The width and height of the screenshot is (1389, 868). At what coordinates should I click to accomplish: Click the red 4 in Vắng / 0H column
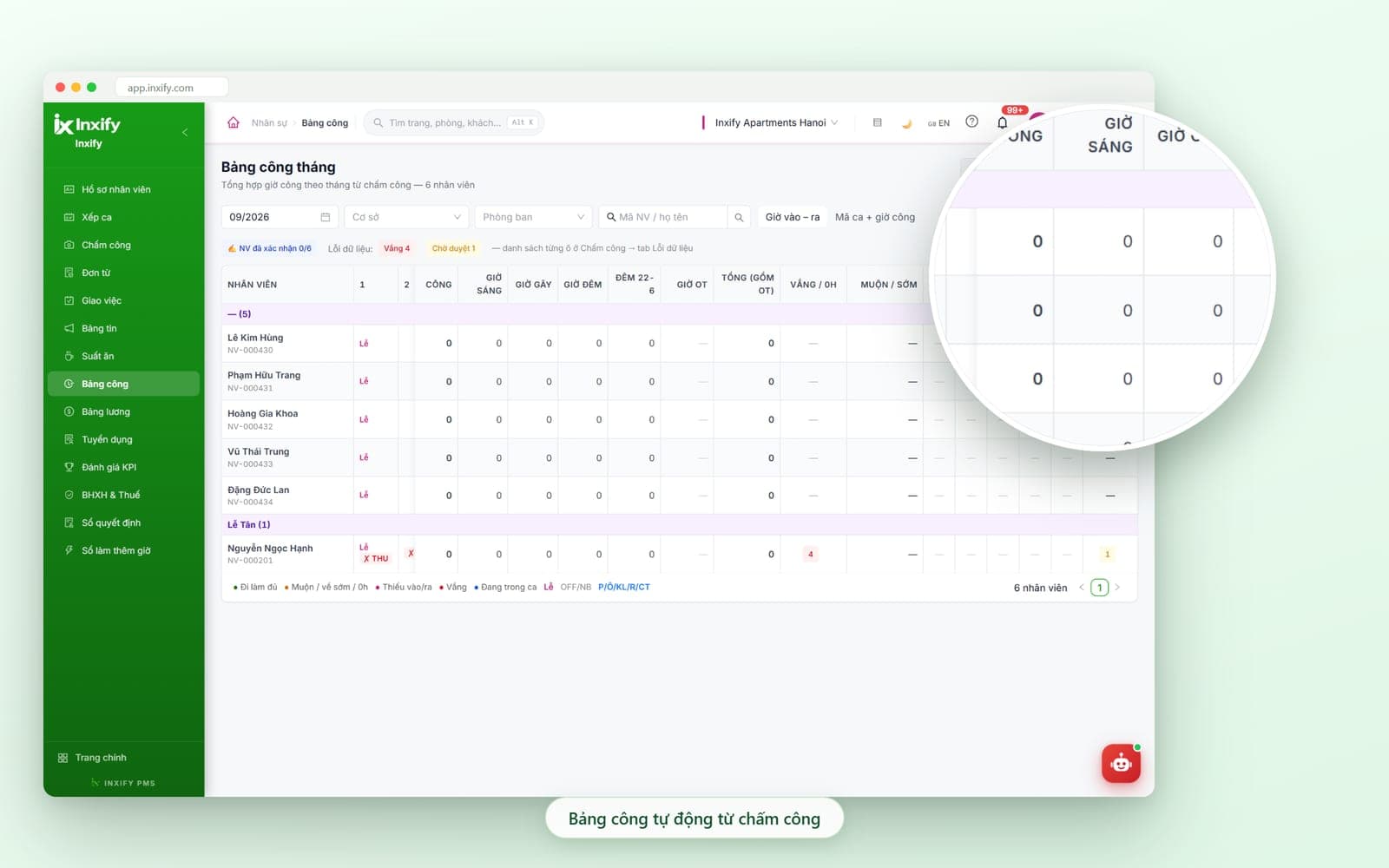point(811,554)
